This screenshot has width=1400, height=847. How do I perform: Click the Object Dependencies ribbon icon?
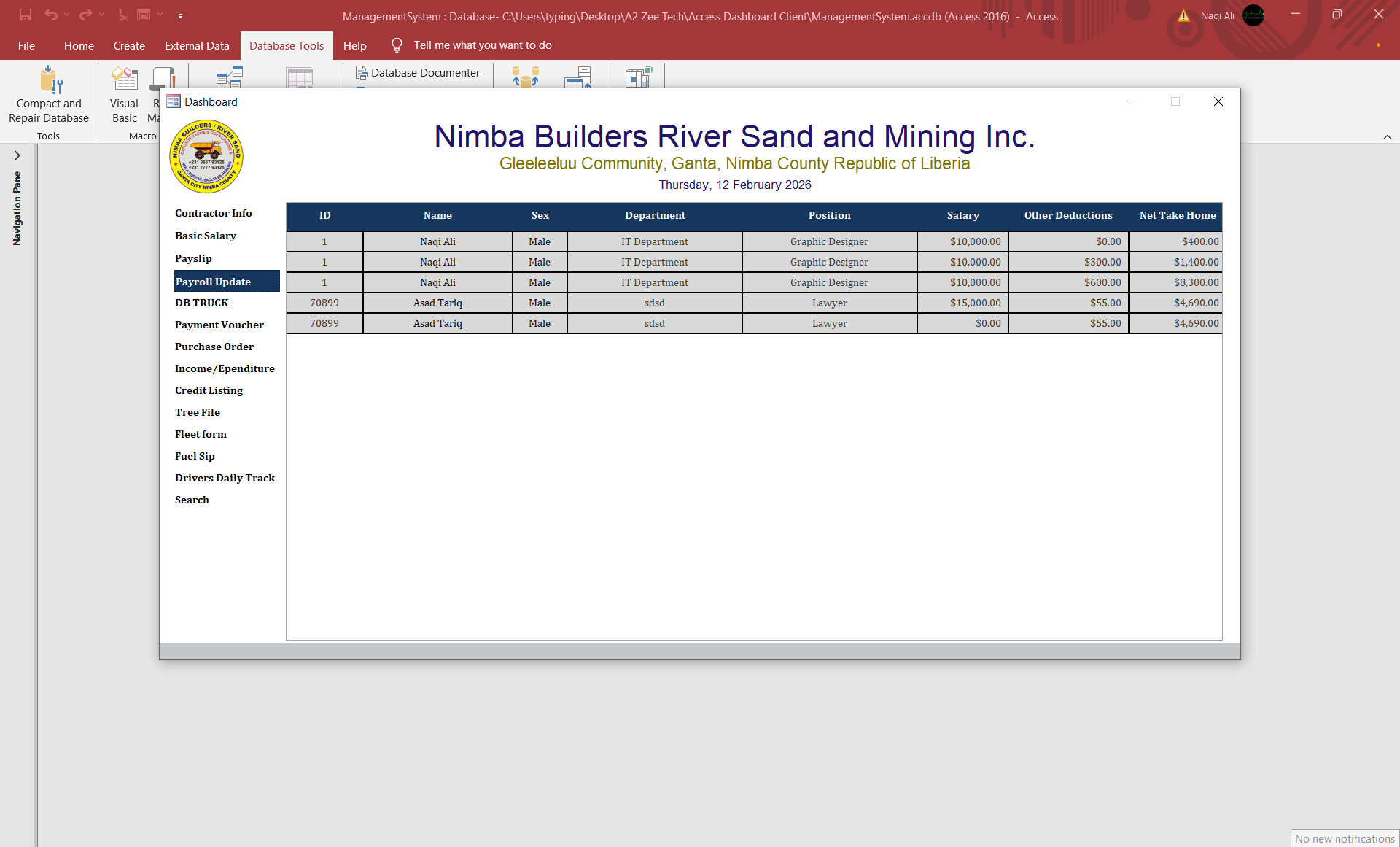coord(300,77)
